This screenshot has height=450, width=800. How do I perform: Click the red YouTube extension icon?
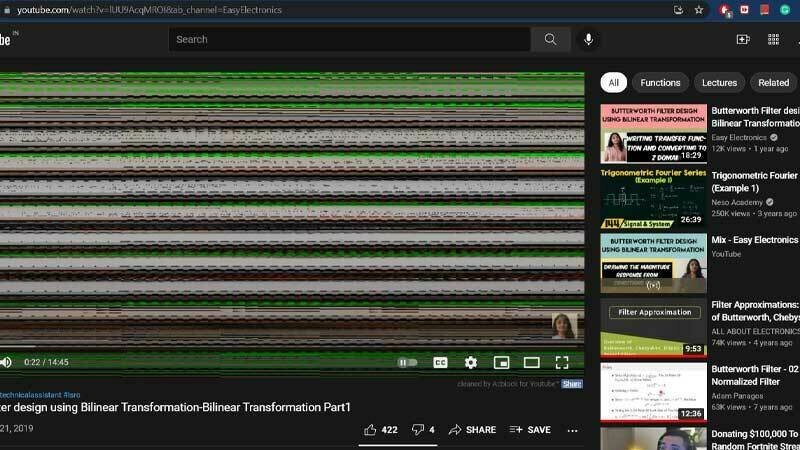coord(744,10)
